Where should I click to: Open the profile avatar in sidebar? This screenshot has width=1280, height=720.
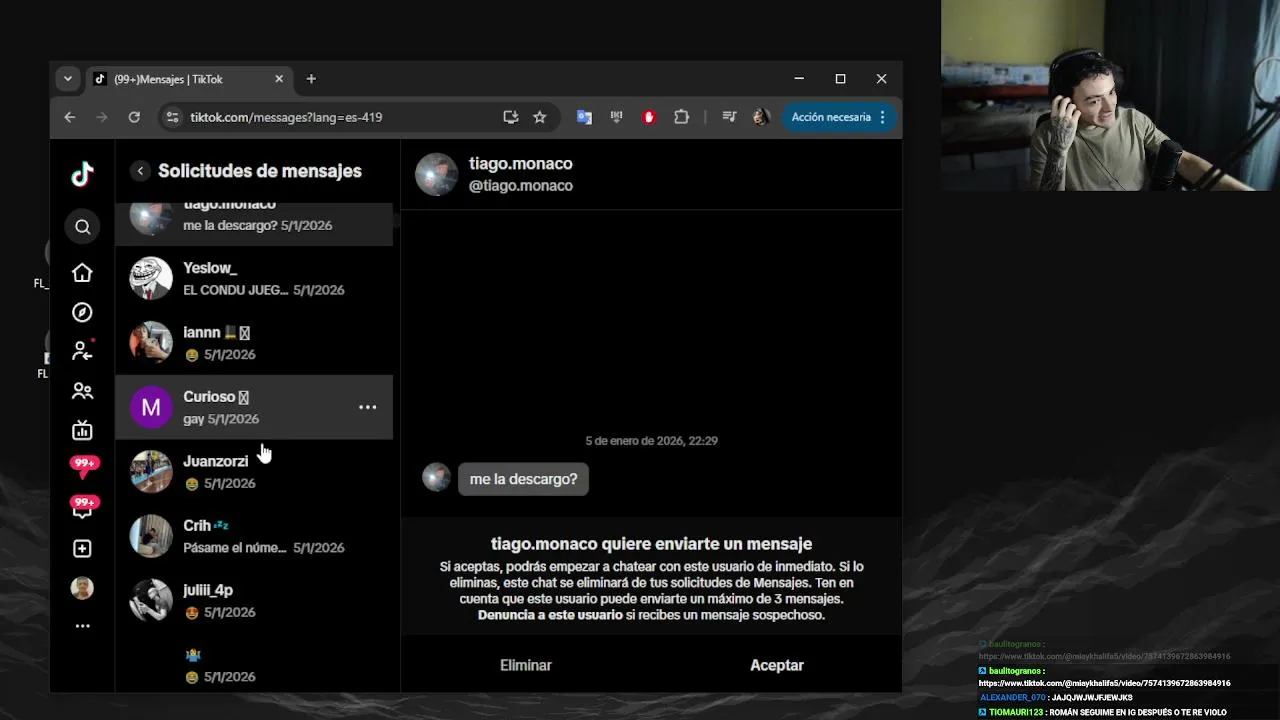tap(82, 588)
